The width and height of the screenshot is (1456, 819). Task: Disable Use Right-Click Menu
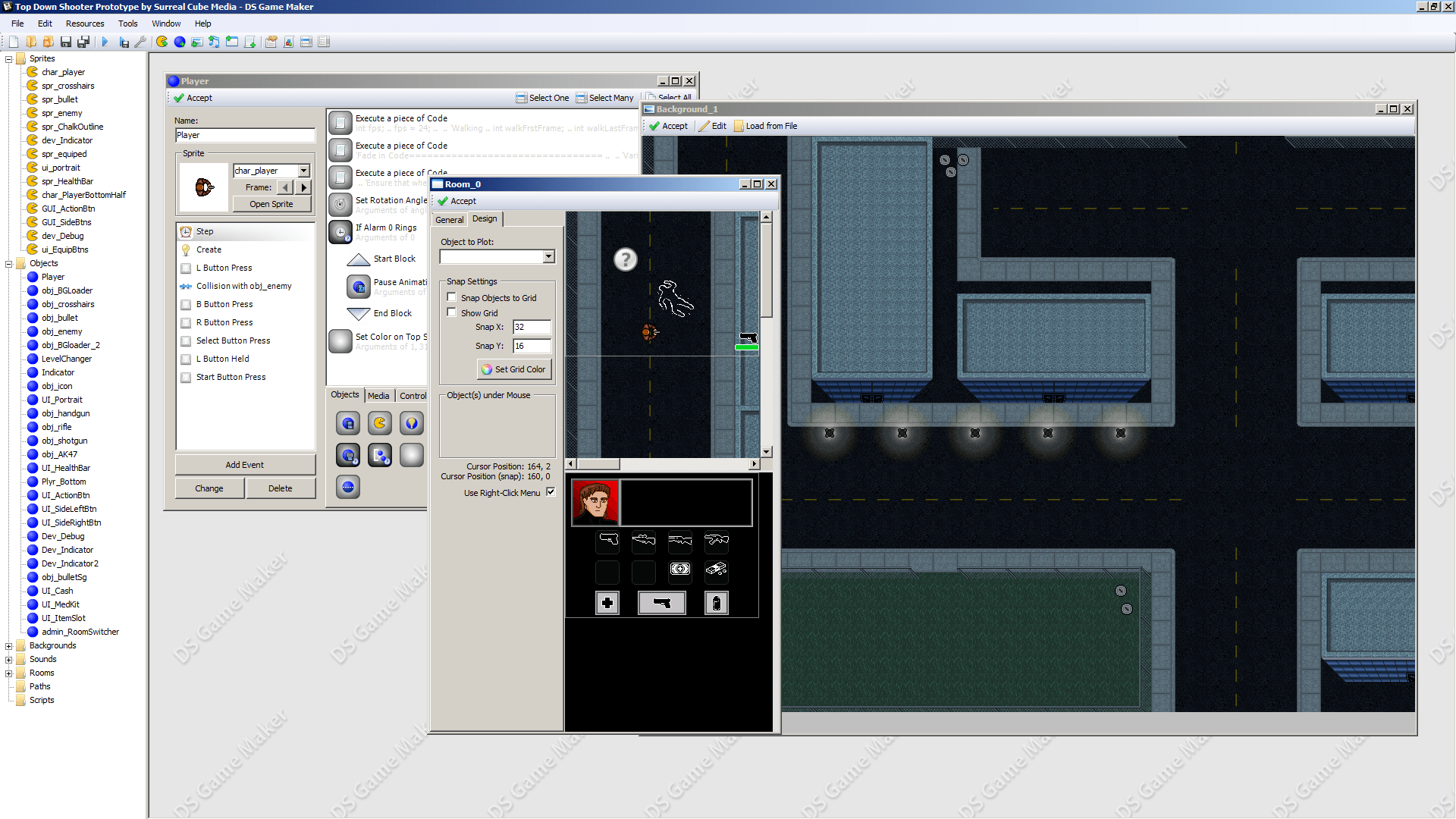tap(551, 492)
